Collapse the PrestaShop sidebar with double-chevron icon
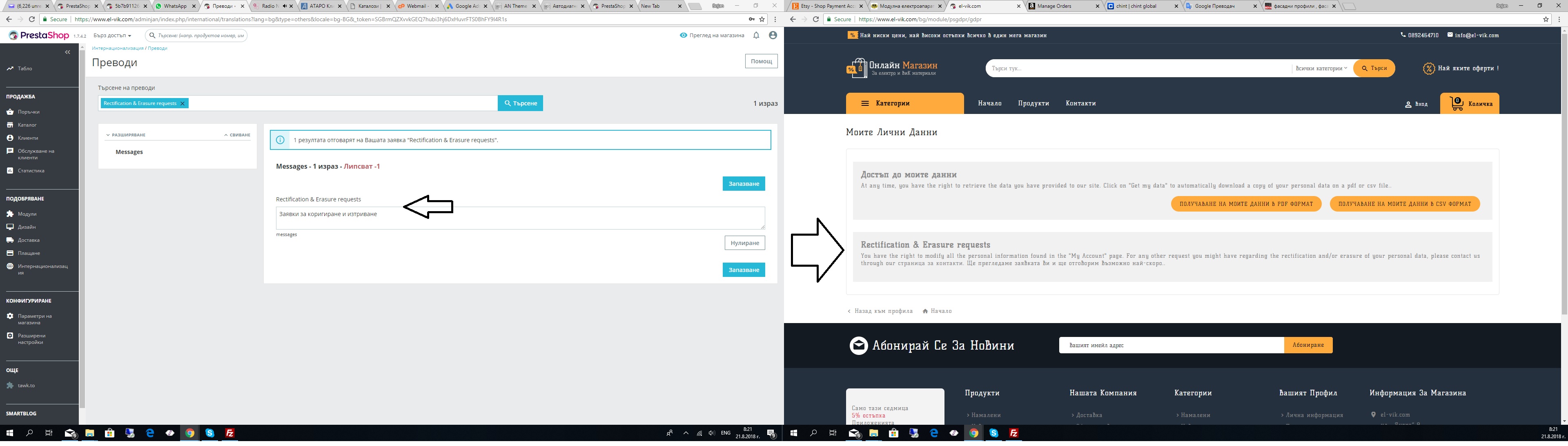Viewport: 1568px width, 446px height. 67,52
